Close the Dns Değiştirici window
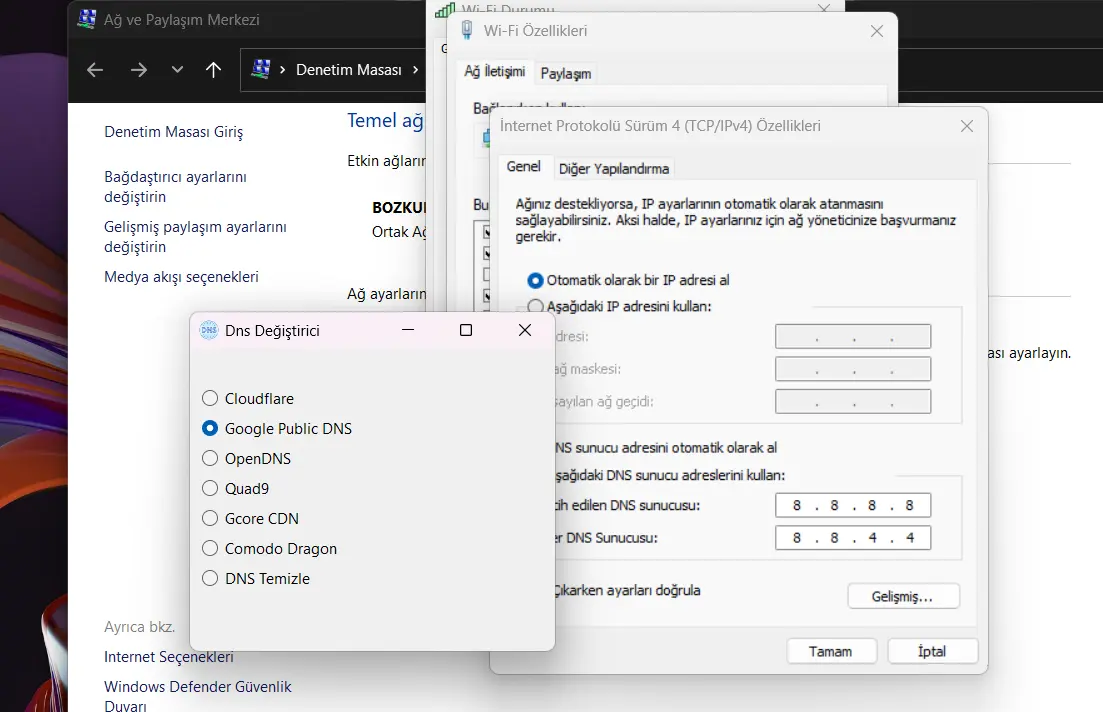This screenshot has width=1103, height=712. [525, 330]
